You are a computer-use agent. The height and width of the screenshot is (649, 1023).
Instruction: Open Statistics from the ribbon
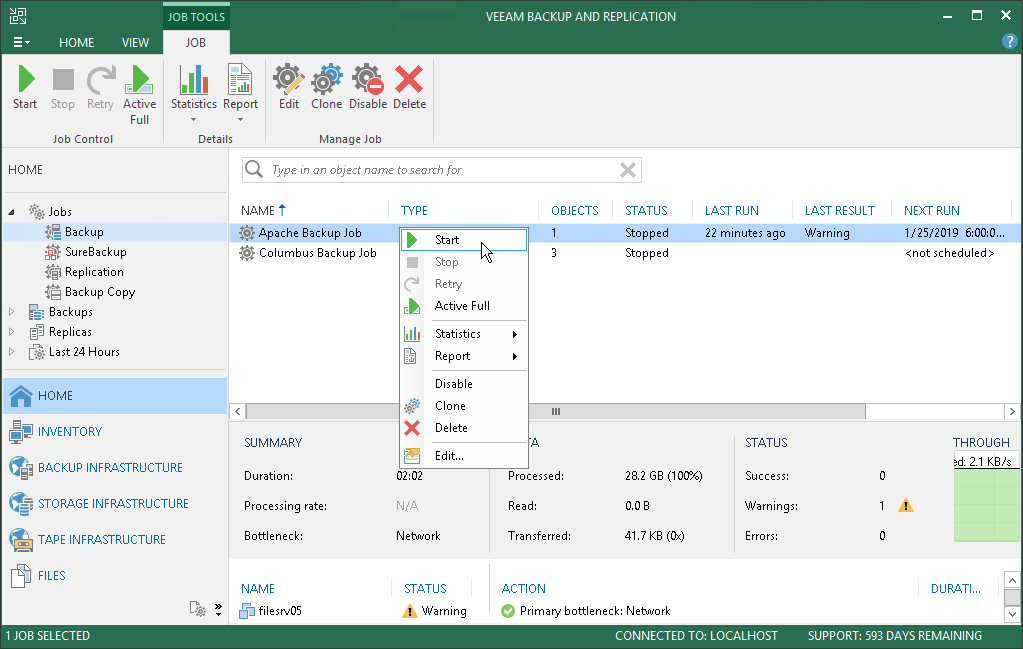pyautogui.click(x=194, y=87)
